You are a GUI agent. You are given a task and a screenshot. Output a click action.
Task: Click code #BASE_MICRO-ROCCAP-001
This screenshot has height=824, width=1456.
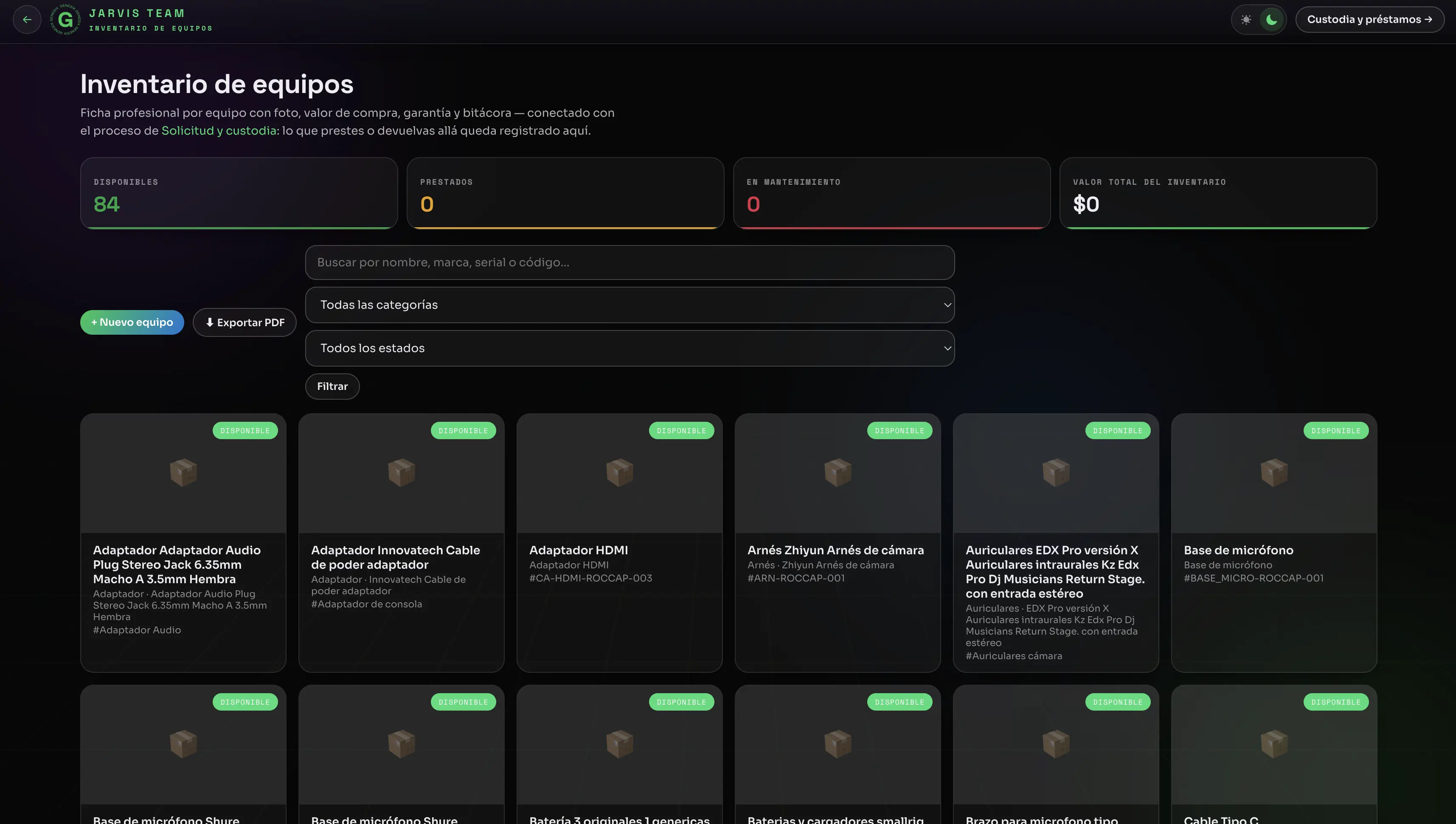1254,578
